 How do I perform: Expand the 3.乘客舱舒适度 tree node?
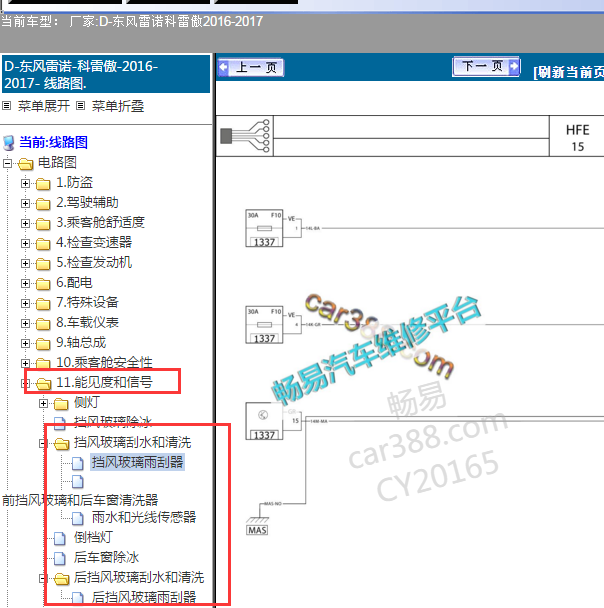[25, 223]
